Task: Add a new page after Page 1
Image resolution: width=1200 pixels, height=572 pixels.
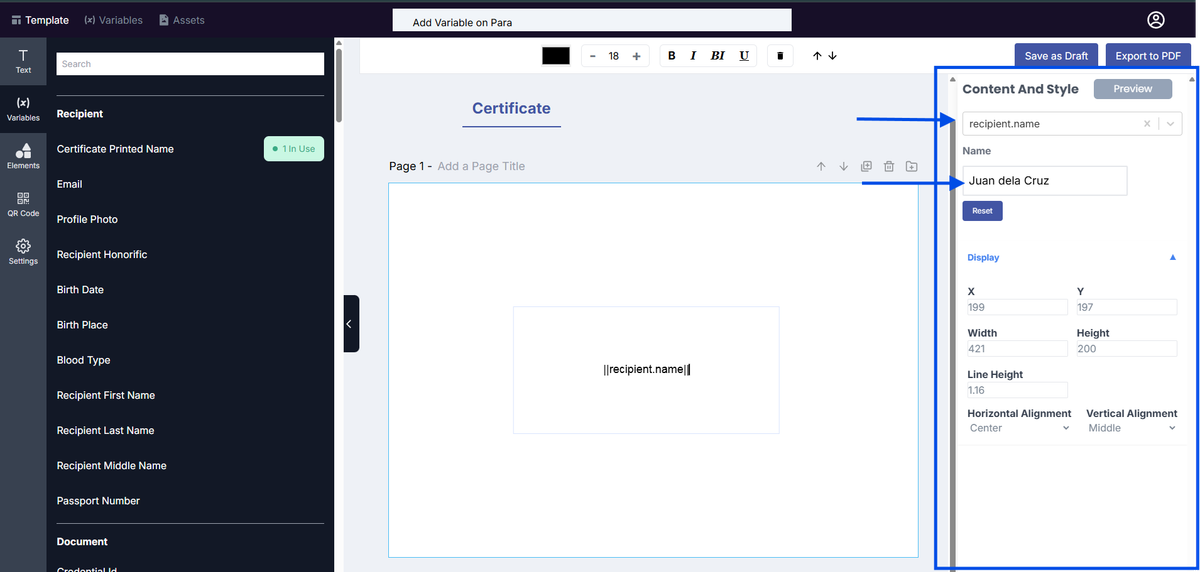Action: (911, 166)
